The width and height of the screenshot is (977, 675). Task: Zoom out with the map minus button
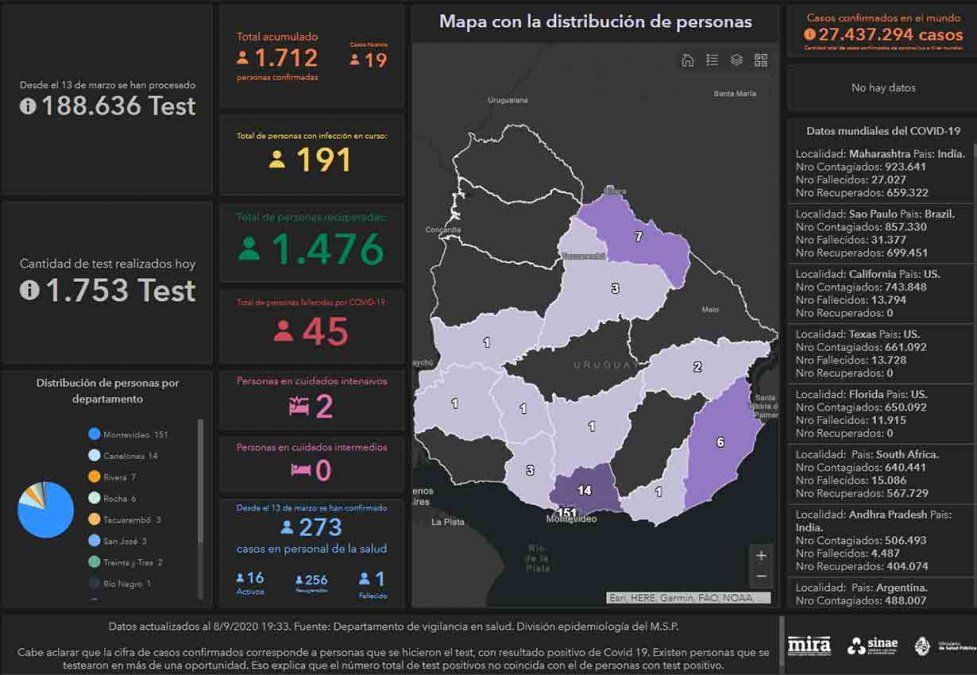[761, 577]
